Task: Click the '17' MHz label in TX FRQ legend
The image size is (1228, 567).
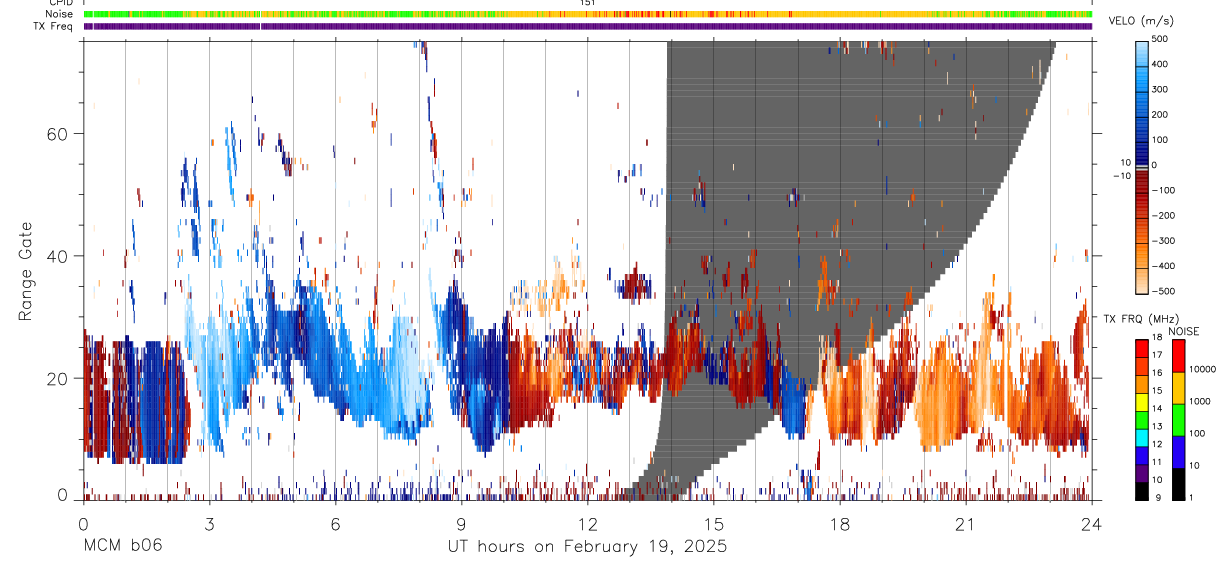Action: click(x=1157, y=357)
